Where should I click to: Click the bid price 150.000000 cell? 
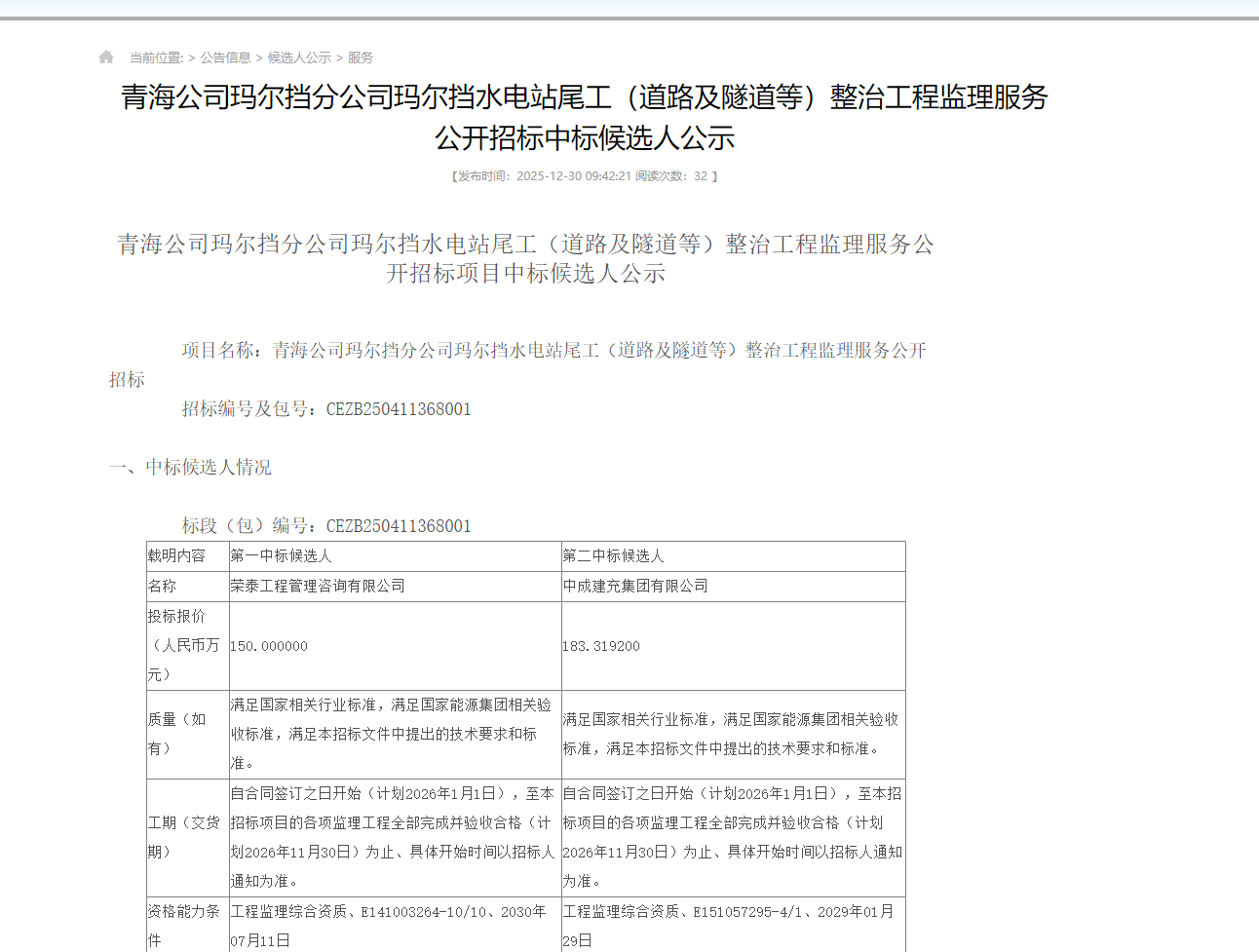(269, 646)
